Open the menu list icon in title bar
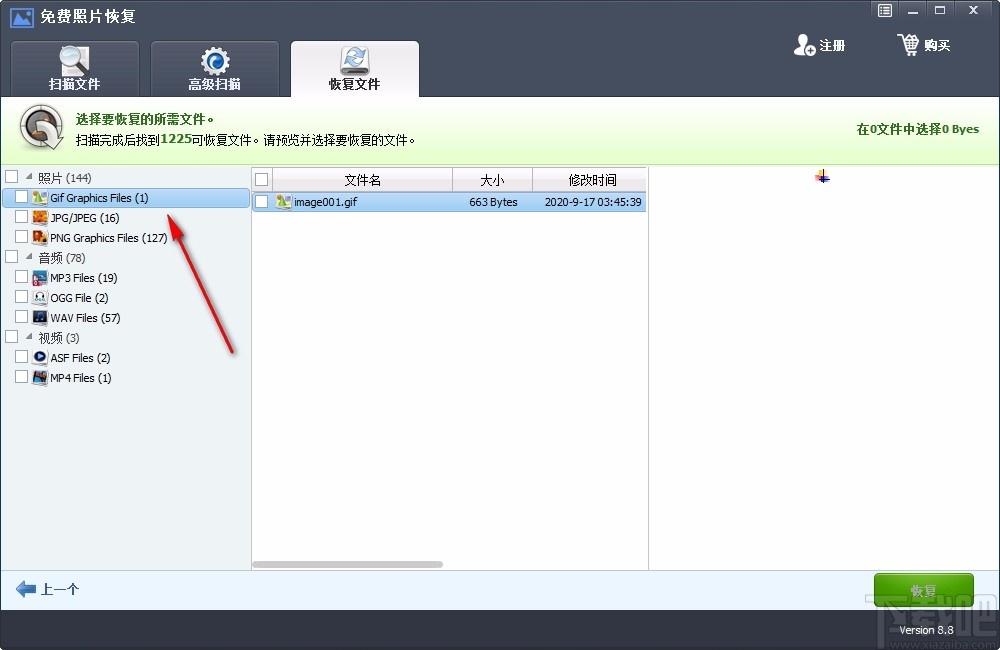1000x650 pixels. (x=885, y=10)
